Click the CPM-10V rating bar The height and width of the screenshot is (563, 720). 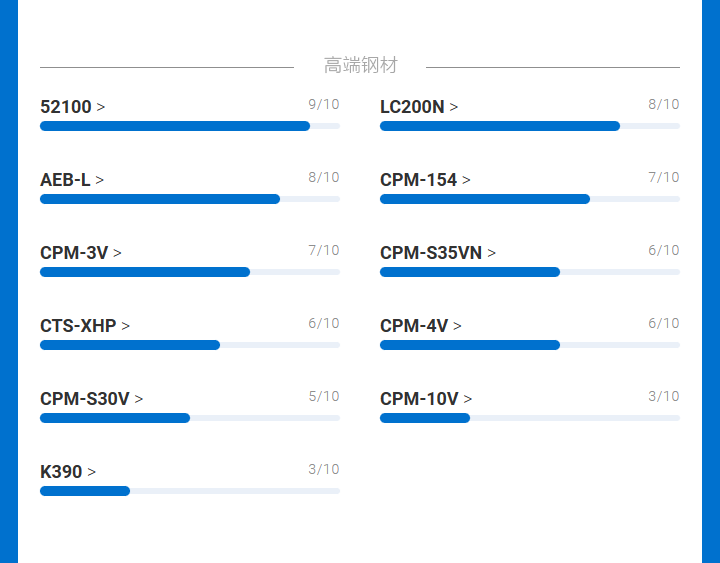tap(530, 418)
